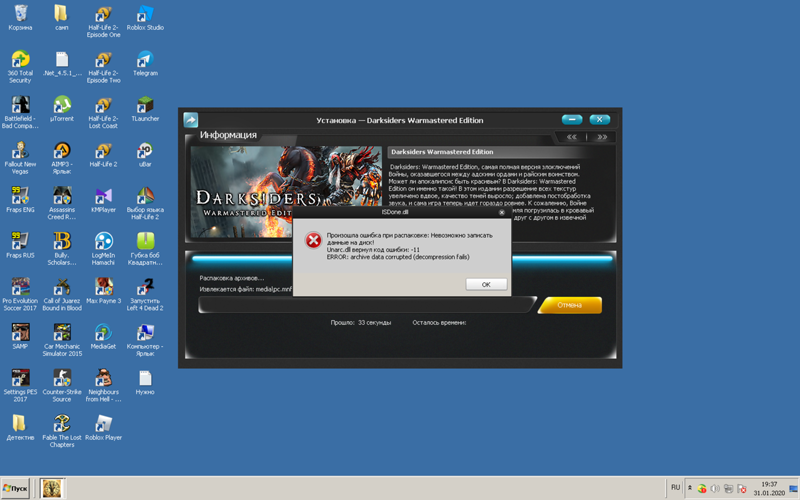Select the Call of Juarez Bound in Blood icon
Viewport: 800px width, 500px height.
[x=62, y=294]
